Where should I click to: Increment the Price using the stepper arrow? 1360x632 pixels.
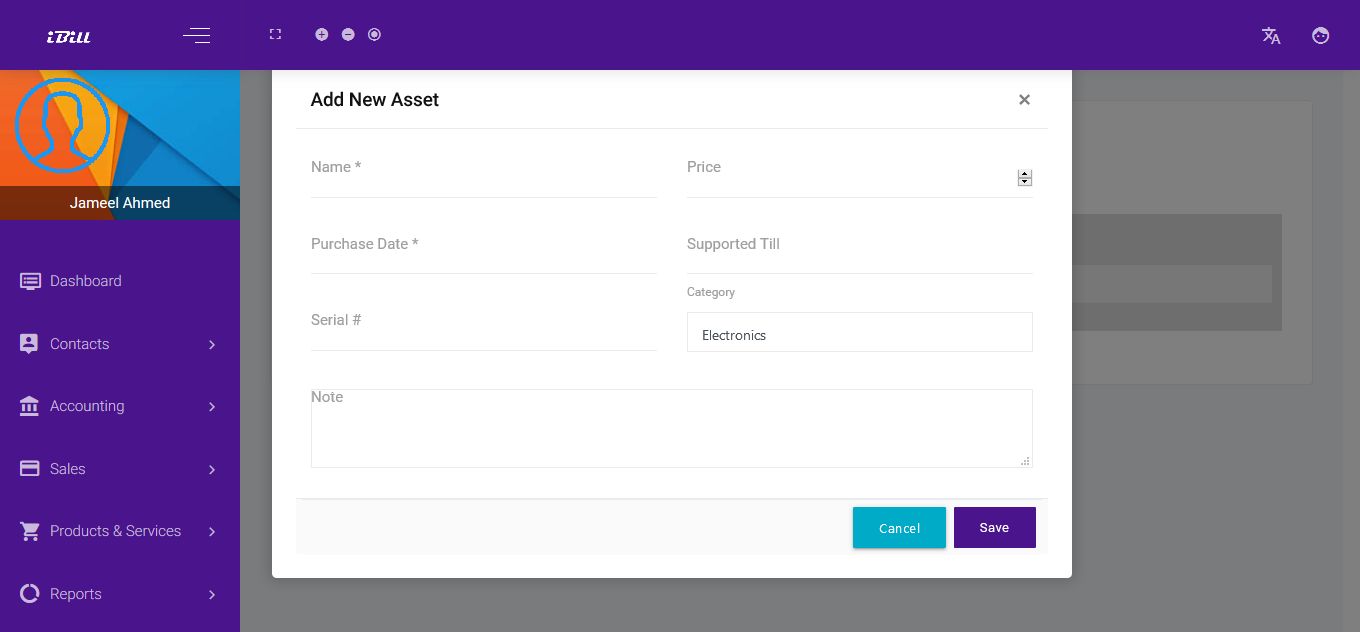pyautogui.click(x=1024, y=174)
